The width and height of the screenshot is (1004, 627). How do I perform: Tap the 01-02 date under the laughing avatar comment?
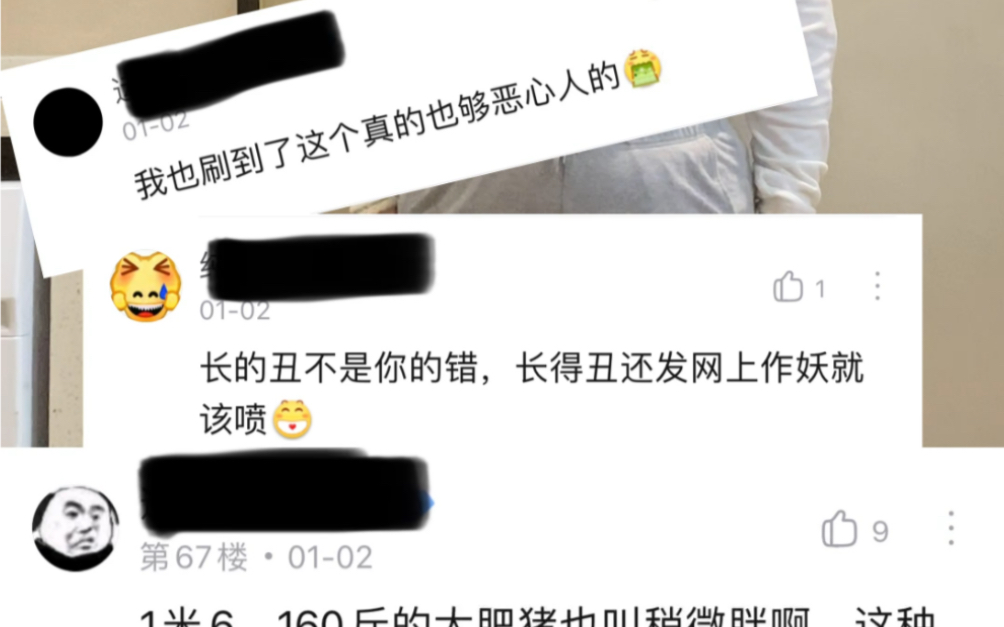(235, 311)
